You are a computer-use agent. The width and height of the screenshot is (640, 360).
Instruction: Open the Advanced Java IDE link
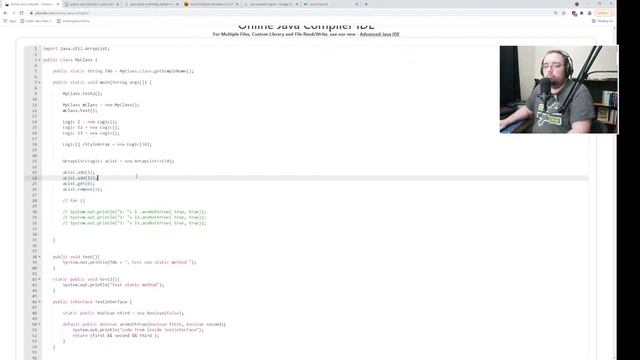[x=379, y=34]
